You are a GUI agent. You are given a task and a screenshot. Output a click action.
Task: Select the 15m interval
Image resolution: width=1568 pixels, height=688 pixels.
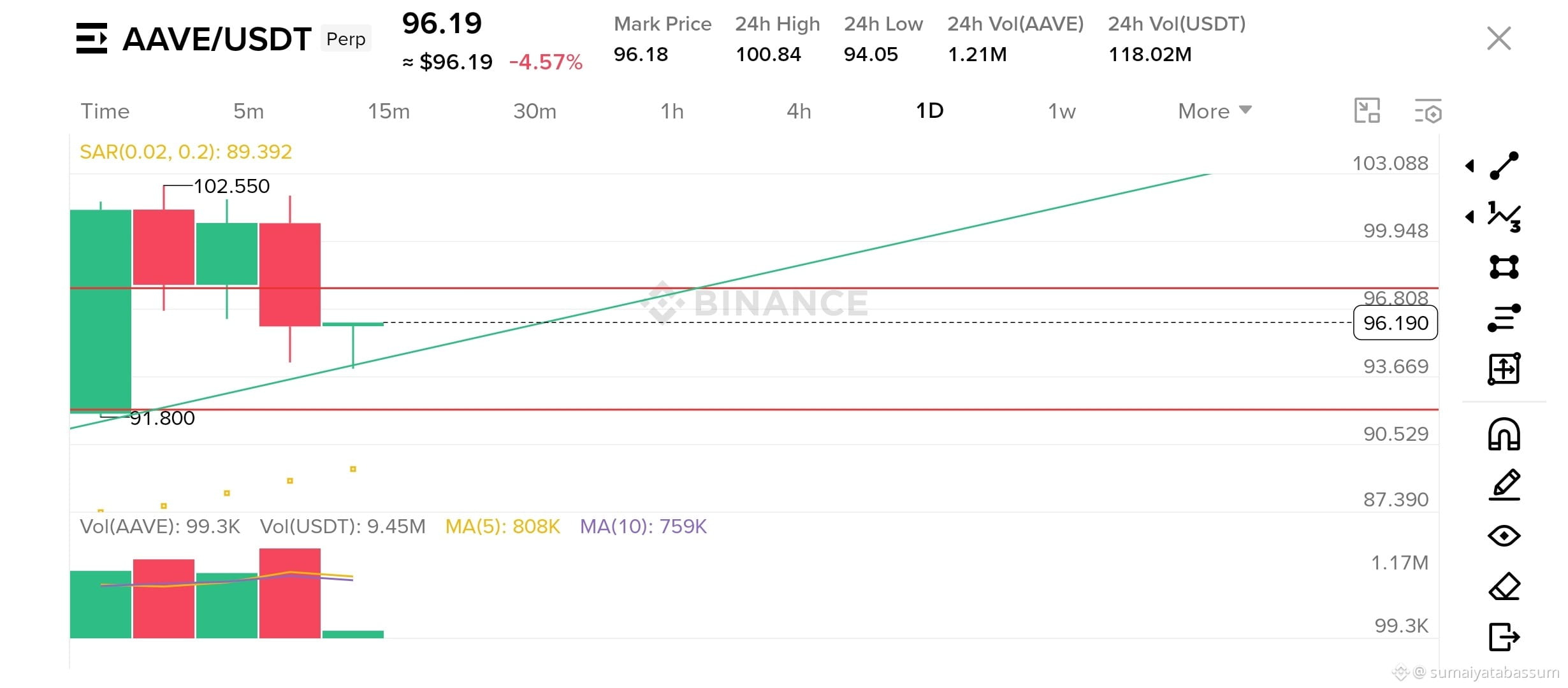click(x=389, y=111)
